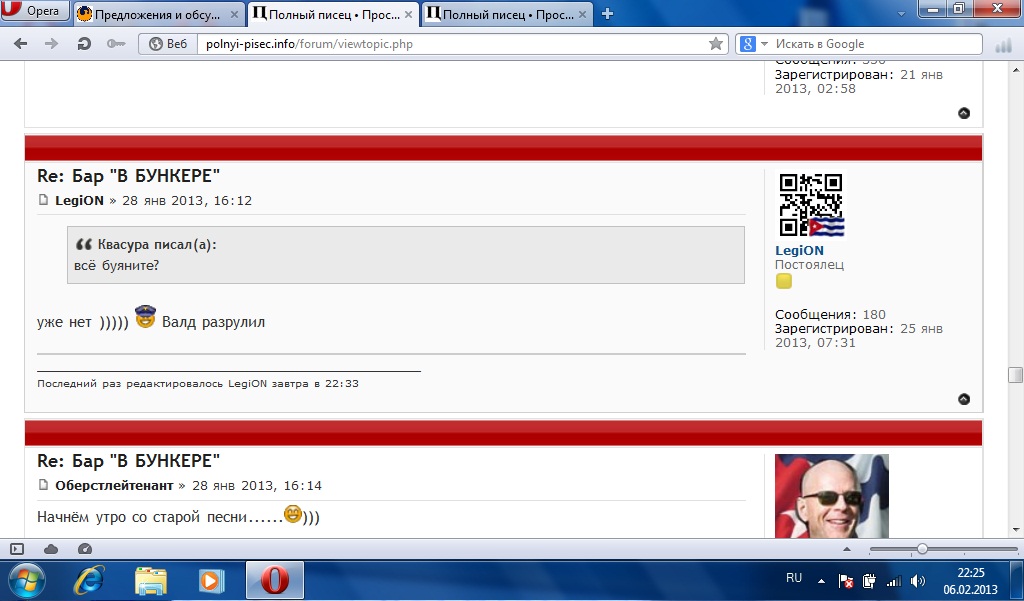1024x601 pixels.
Task: Close the Предложения и обсу... tab
Action: pyautogui.click(x=234, y=14)
